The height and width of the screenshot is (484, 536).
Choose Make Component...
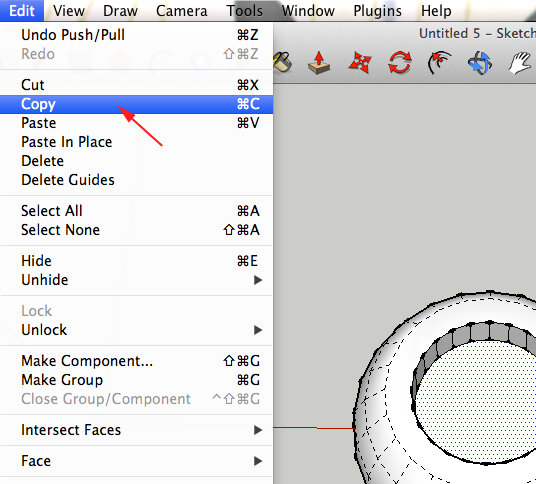(x=136, y=361)
